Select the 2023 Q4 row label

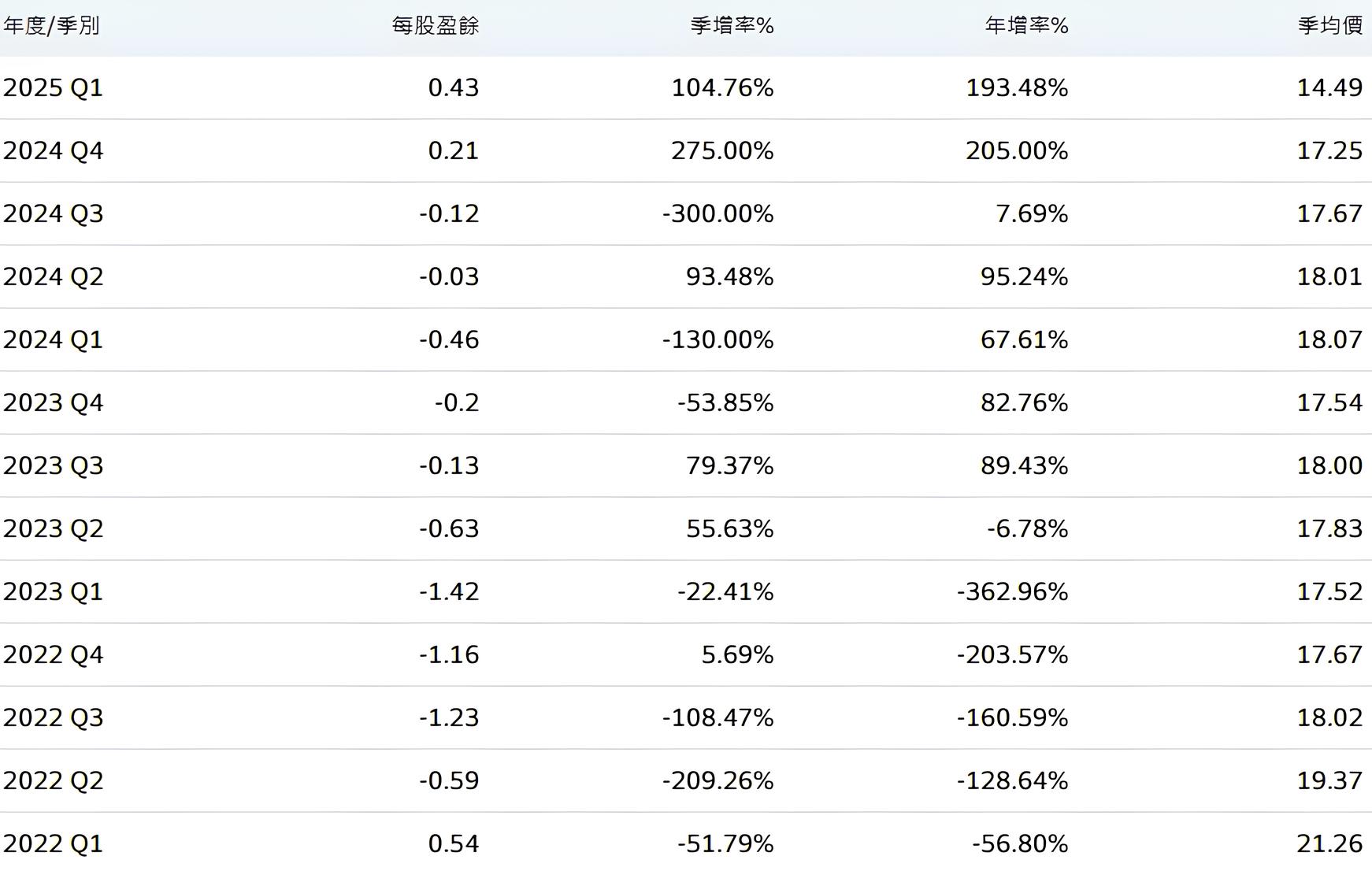click(54, 402)
